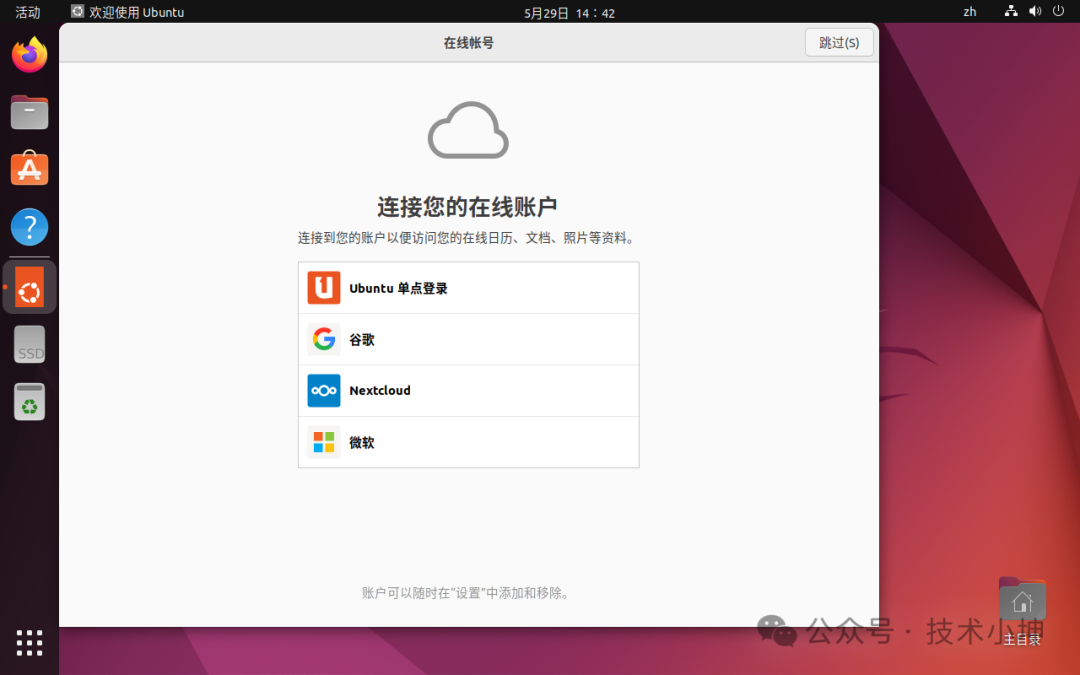Open the zh input method dropdown
Image resolution: width=1080 pixels, height=675 pixels.
(x=969, y=12)
